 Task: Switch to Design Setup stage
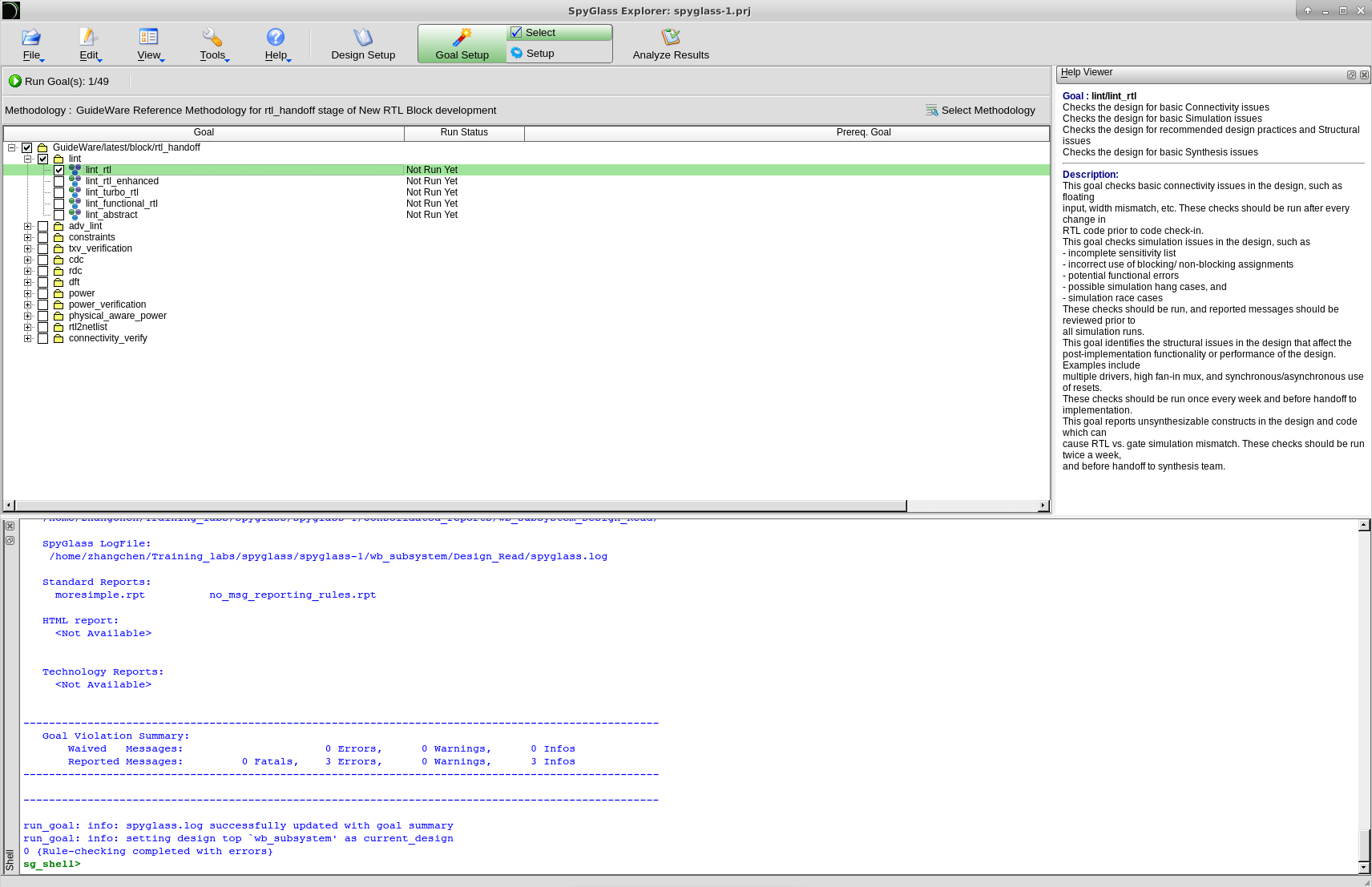(363, 44)
